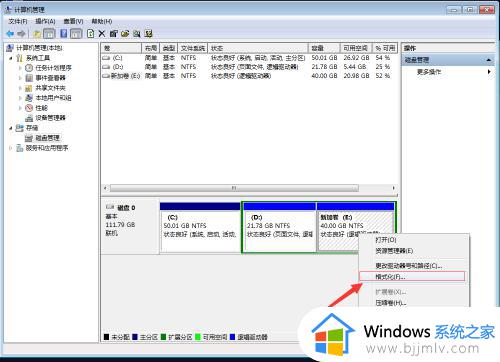Click the horizontal scrollbar left arrow

click(x=105, y=188)
